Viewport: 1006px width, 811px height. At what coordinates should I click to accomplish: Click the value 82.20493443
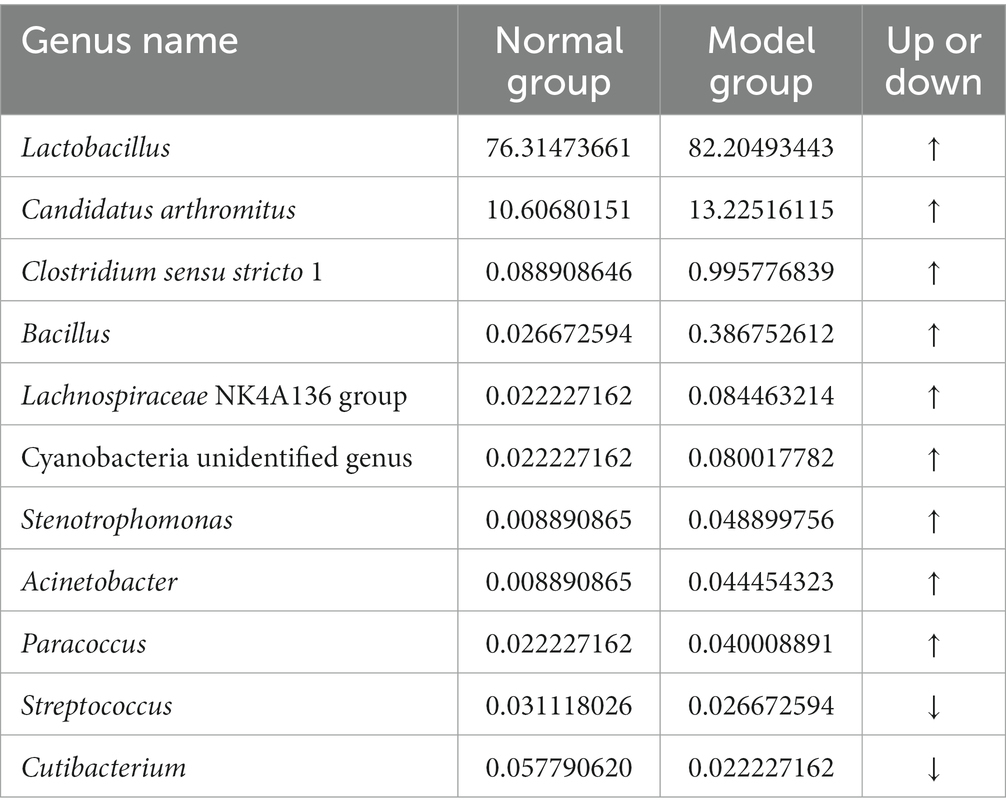761,148
